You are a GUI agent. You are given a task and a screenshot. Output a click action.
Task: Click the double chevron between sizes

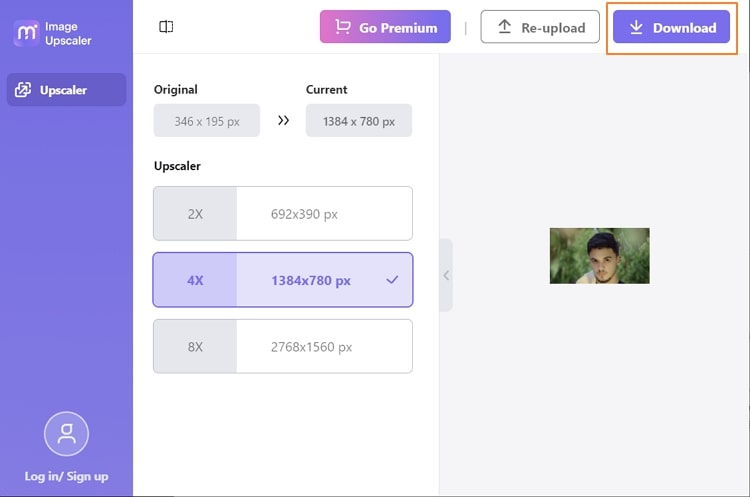[x=283, y=121]
